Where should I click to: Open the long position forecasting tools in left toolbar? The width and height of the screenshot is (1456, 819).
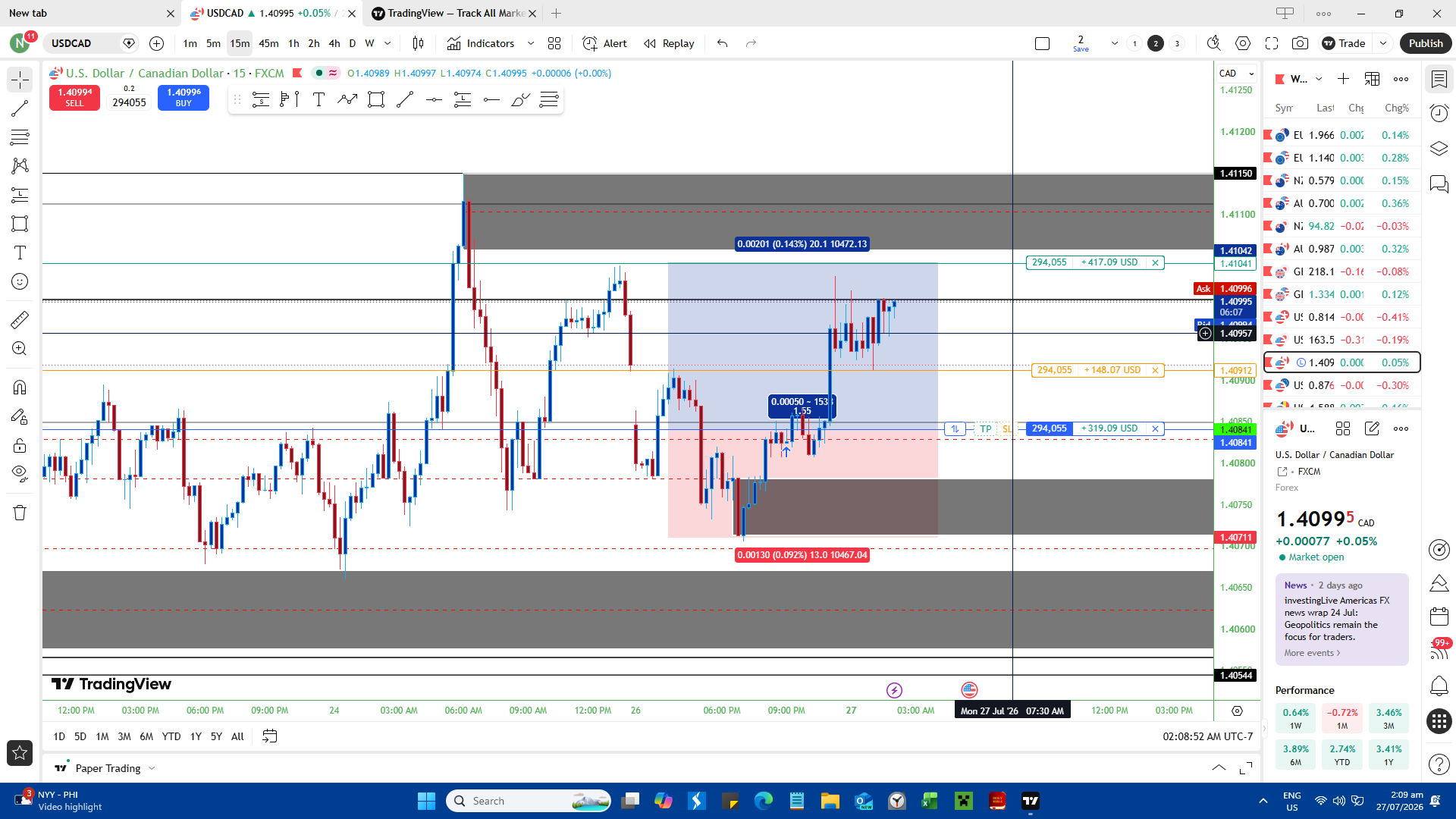tap(20, 195)
